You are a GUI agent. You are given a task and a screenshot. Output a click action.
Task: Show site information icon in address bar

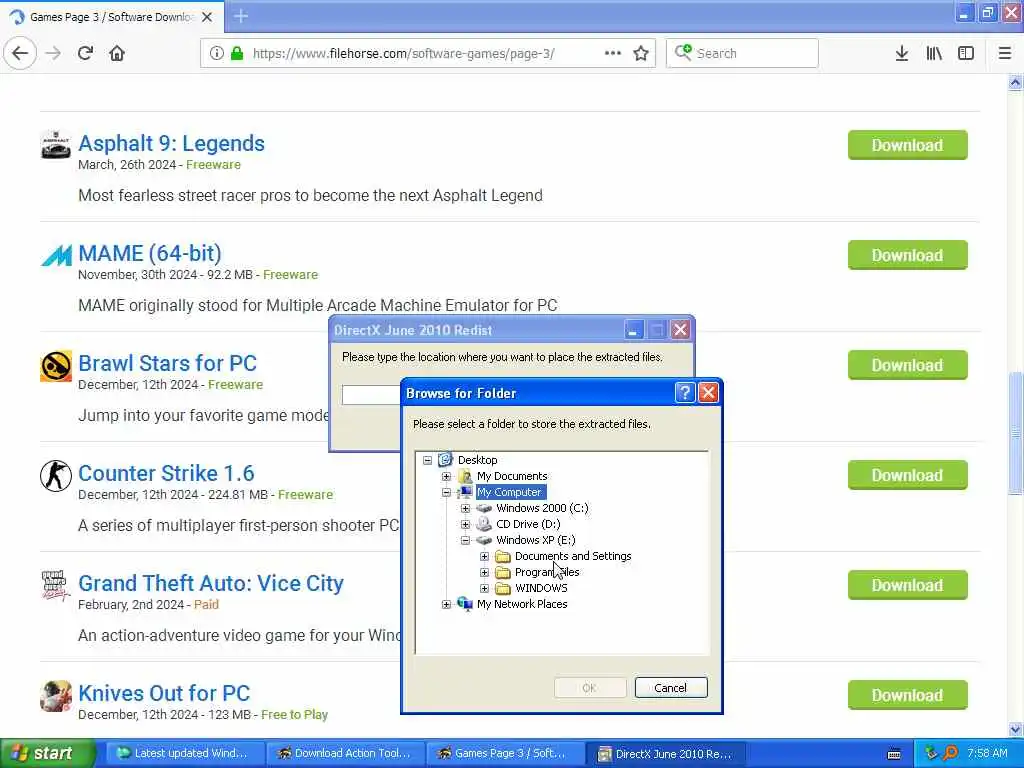[217, 54]
